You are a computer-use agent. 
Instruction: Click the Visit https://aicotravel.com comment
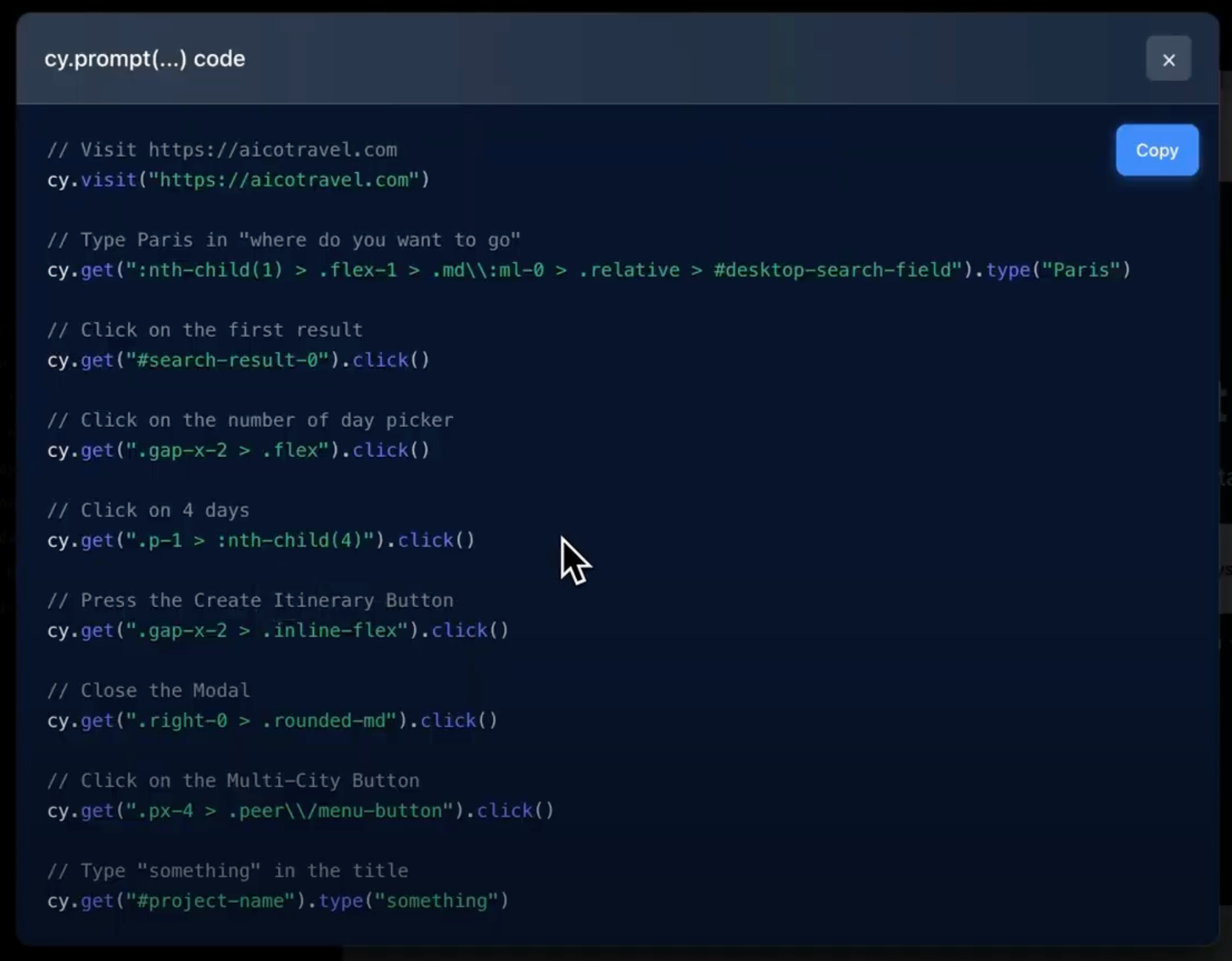222,149
